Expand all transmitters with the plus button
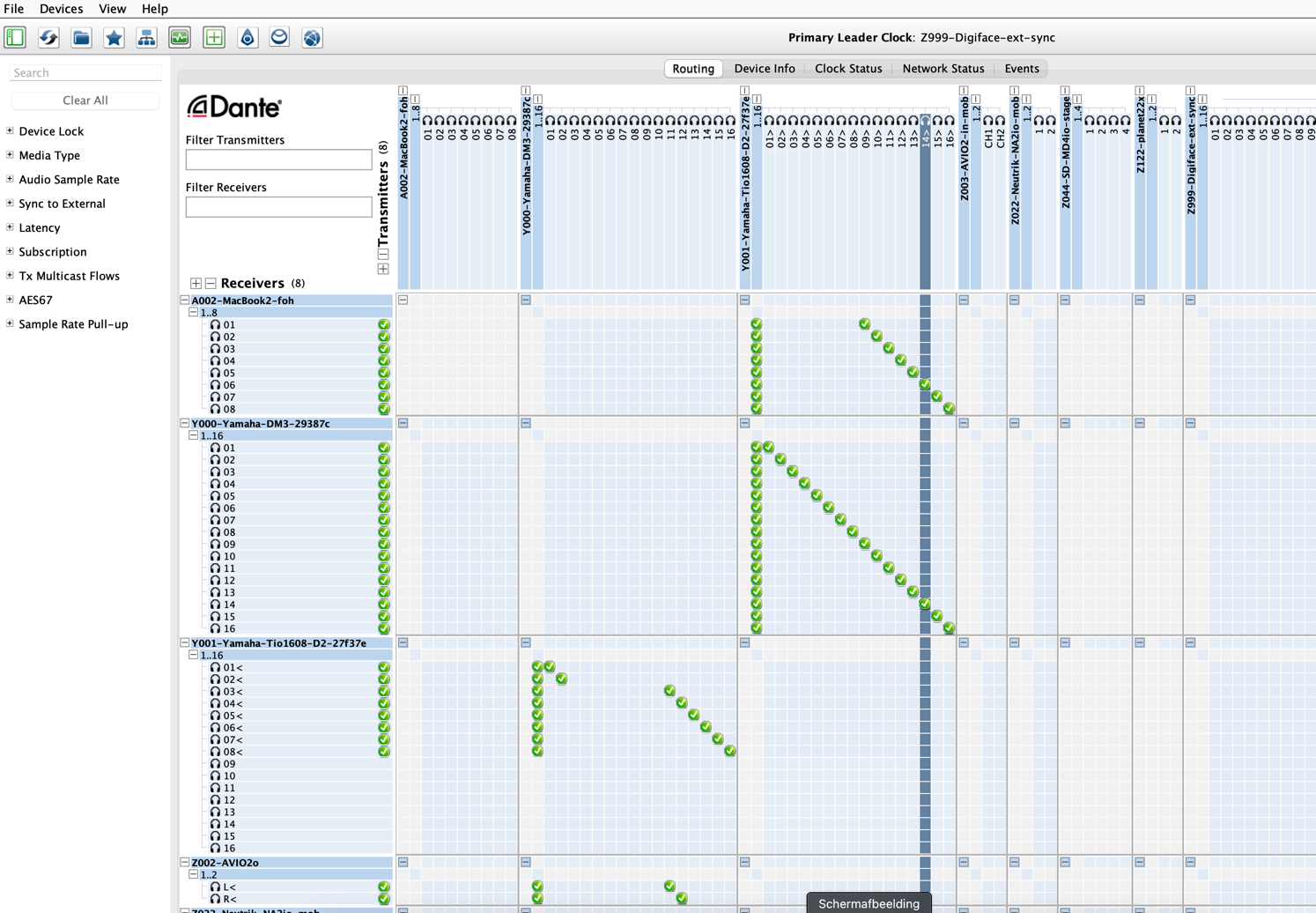This screenshot has width=1316, height=913. coord(383,269)
